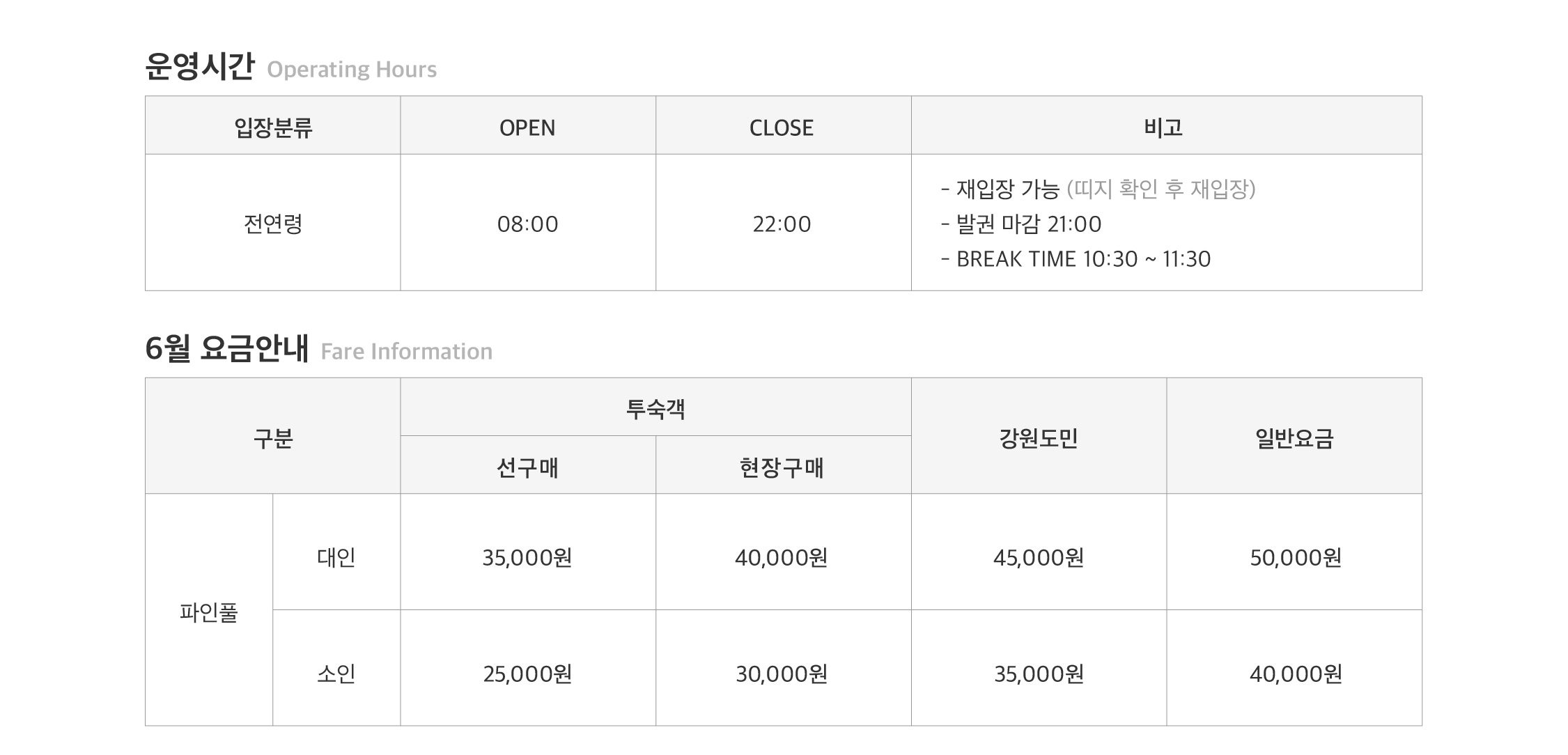Select the 투숙객 header cell
1568x755 pixels.
[655, 407]
